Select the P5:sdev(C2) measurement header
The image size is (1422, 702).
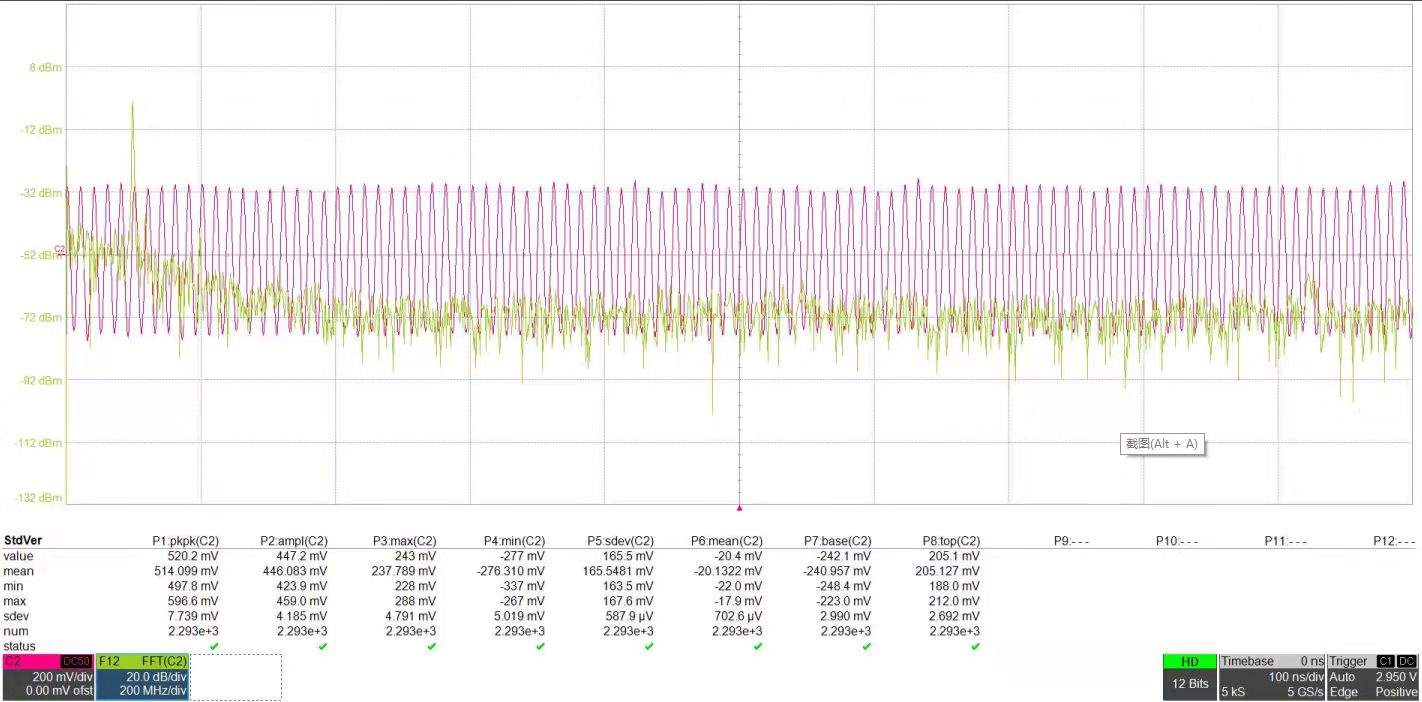[620, 541]
